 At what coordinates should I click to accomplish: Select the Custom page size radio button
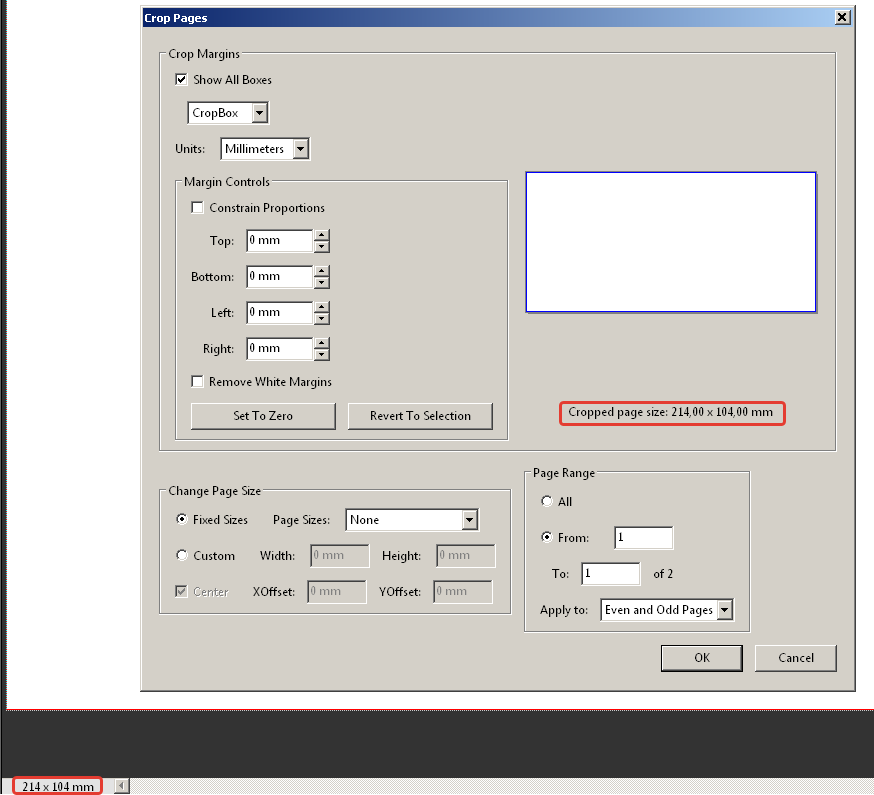coord(182,555)
